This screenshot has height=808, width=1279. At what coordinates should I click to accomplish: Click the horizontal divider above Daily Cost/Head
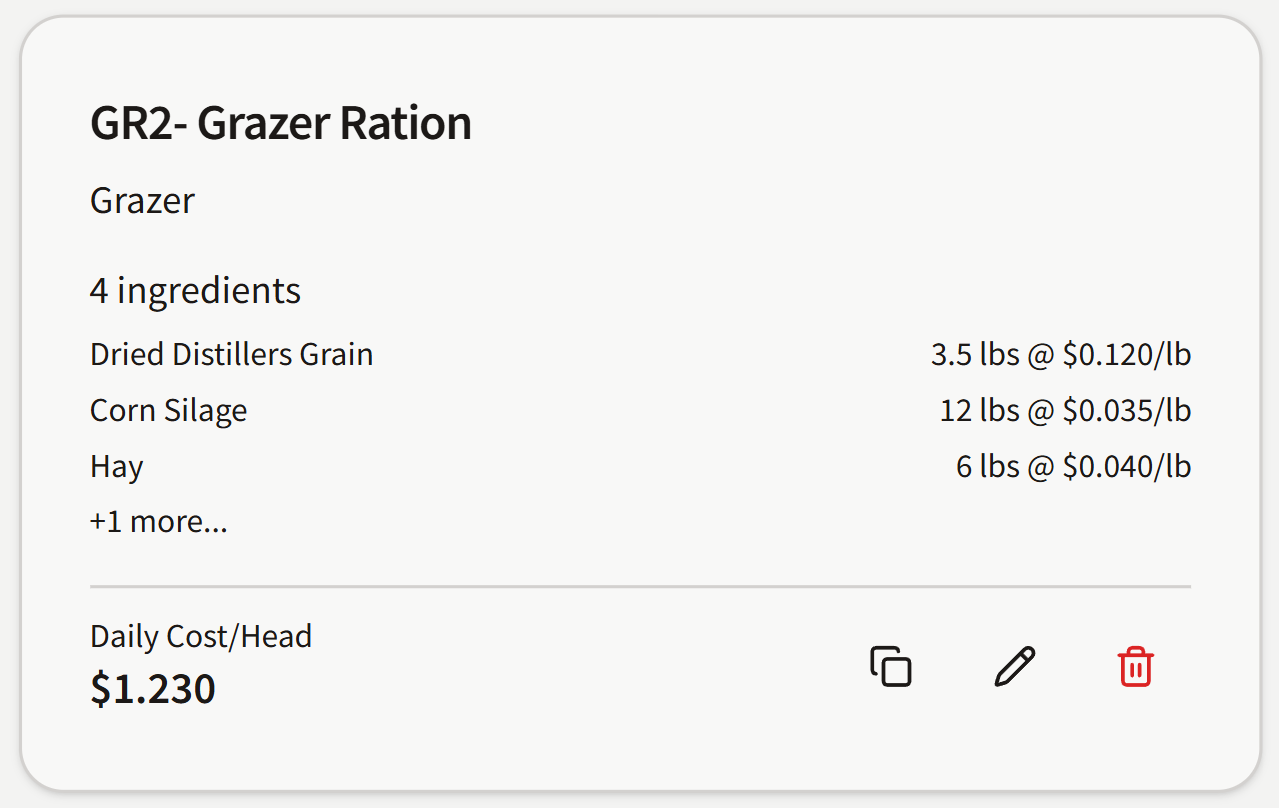pyautogui.click(x=640, y=586)
